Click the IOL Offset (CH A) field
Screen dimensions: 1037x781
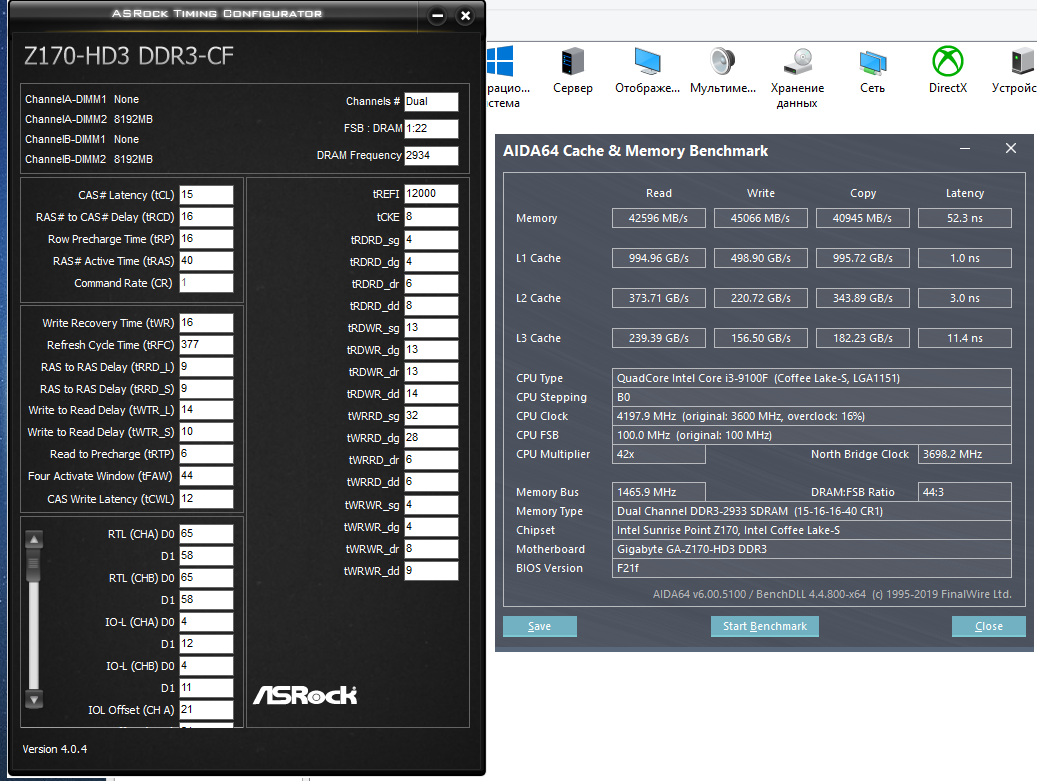tap(206, 710)
